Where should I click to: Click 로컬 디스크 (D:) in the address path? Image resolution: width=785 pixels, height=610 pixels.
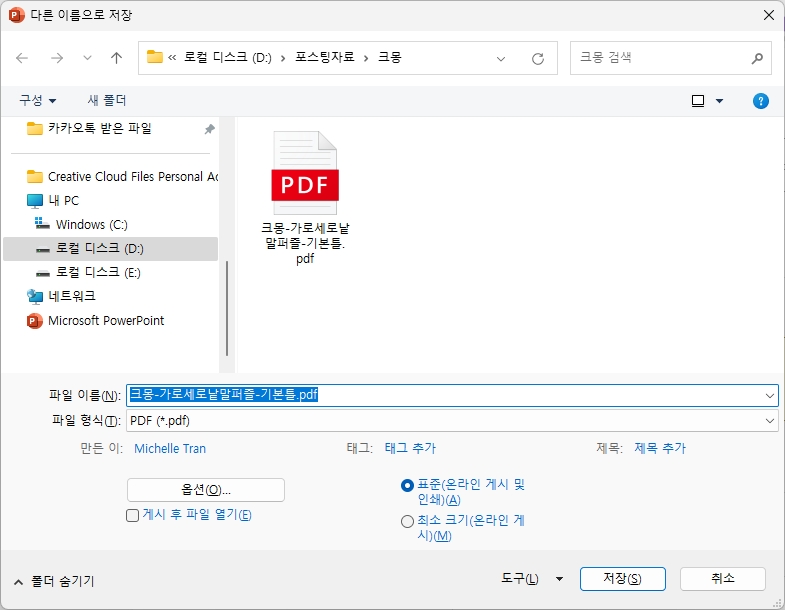(228, 58)
